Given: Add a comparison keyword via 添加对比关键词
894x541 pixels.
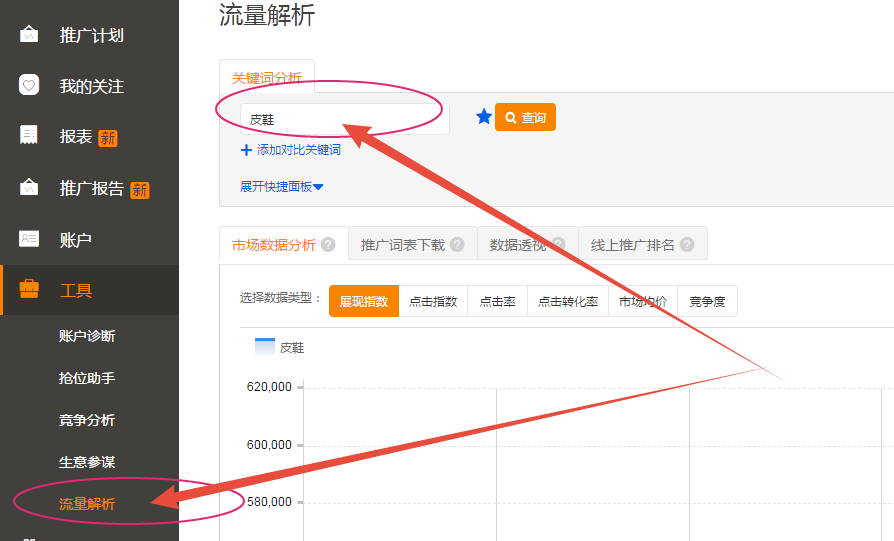Looking at the screenshot, I should pos(291,150).
